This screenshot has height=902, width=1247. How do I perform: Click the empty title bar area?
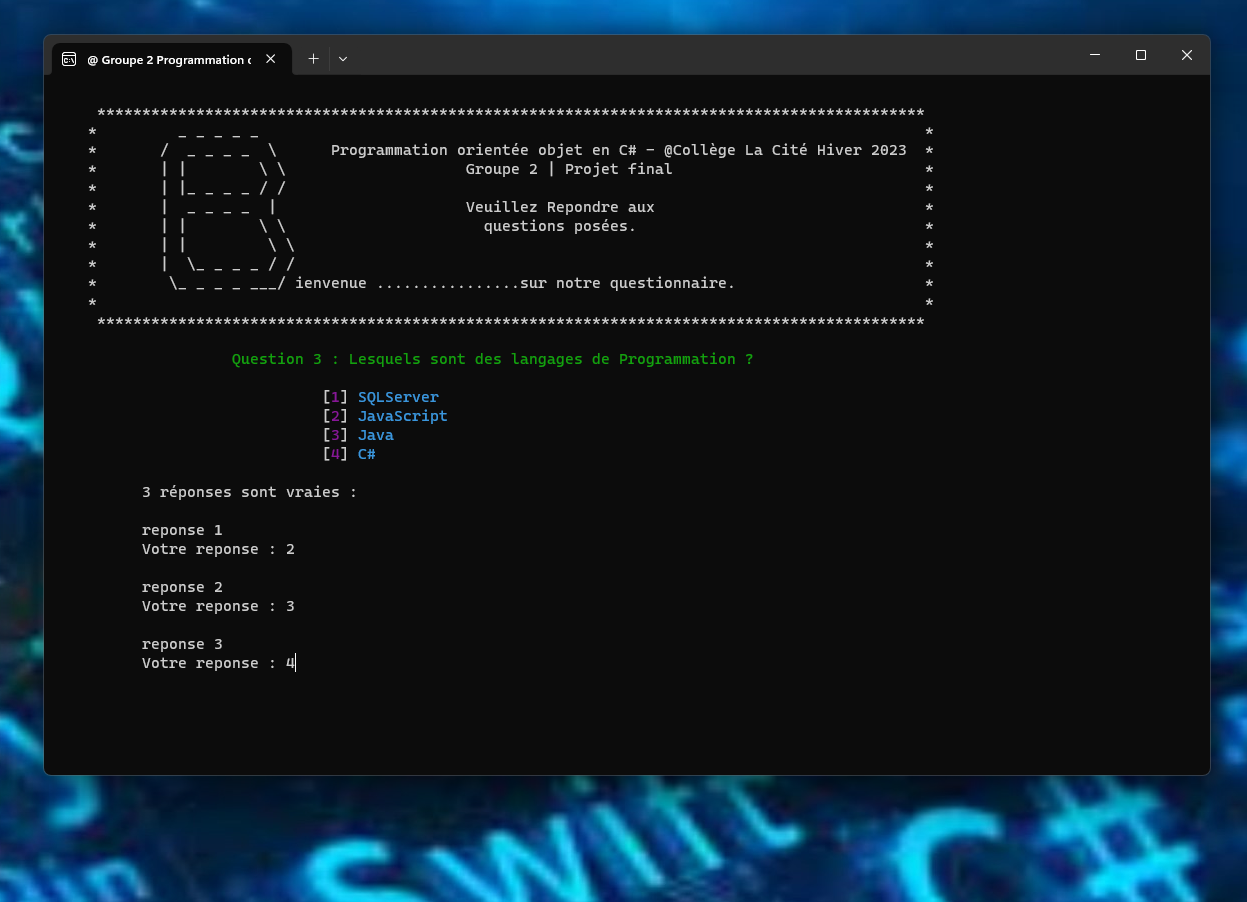[x=700, y=56]
